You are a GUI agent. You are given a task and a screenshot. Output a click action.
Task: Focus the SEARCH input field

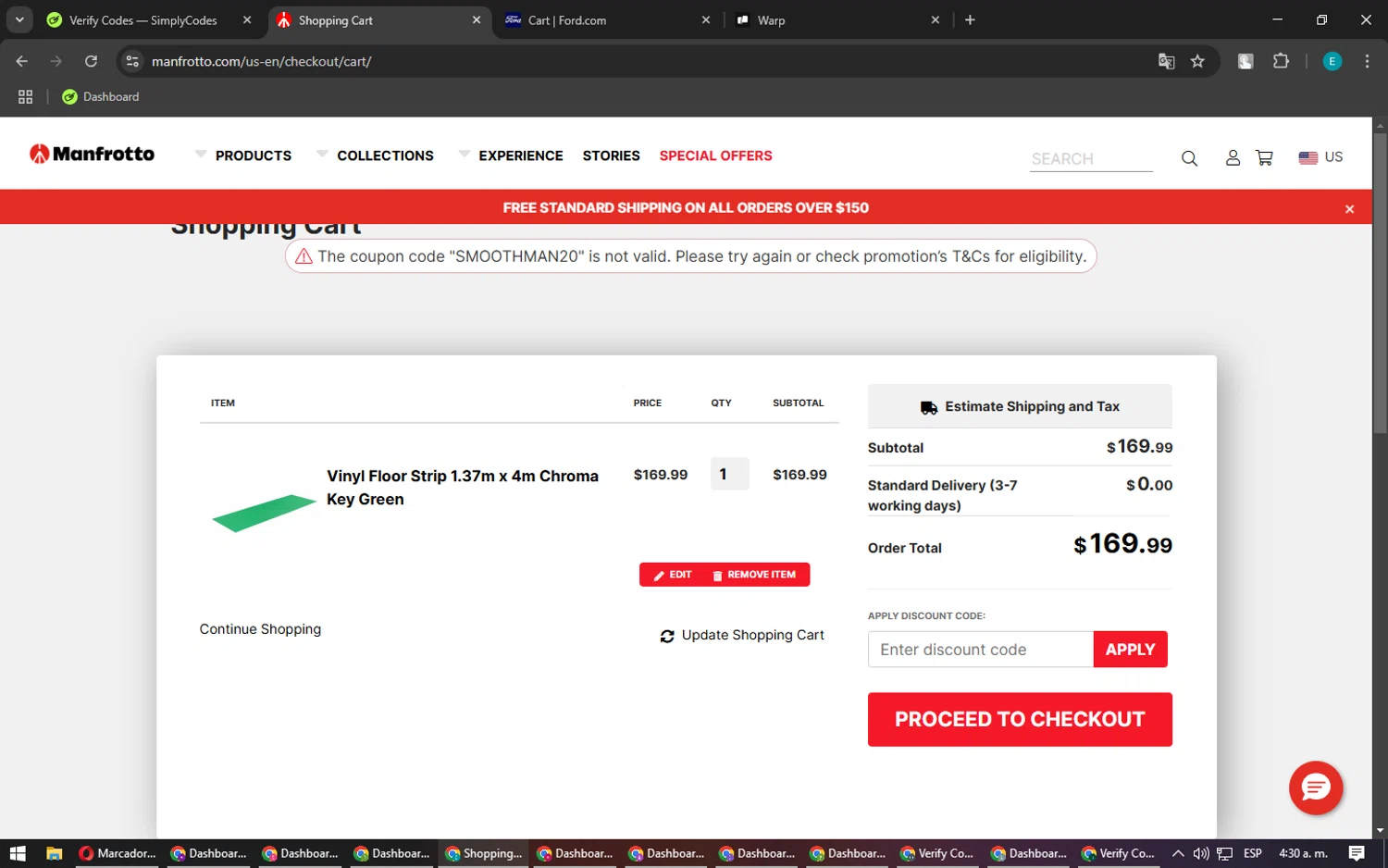1092,158
